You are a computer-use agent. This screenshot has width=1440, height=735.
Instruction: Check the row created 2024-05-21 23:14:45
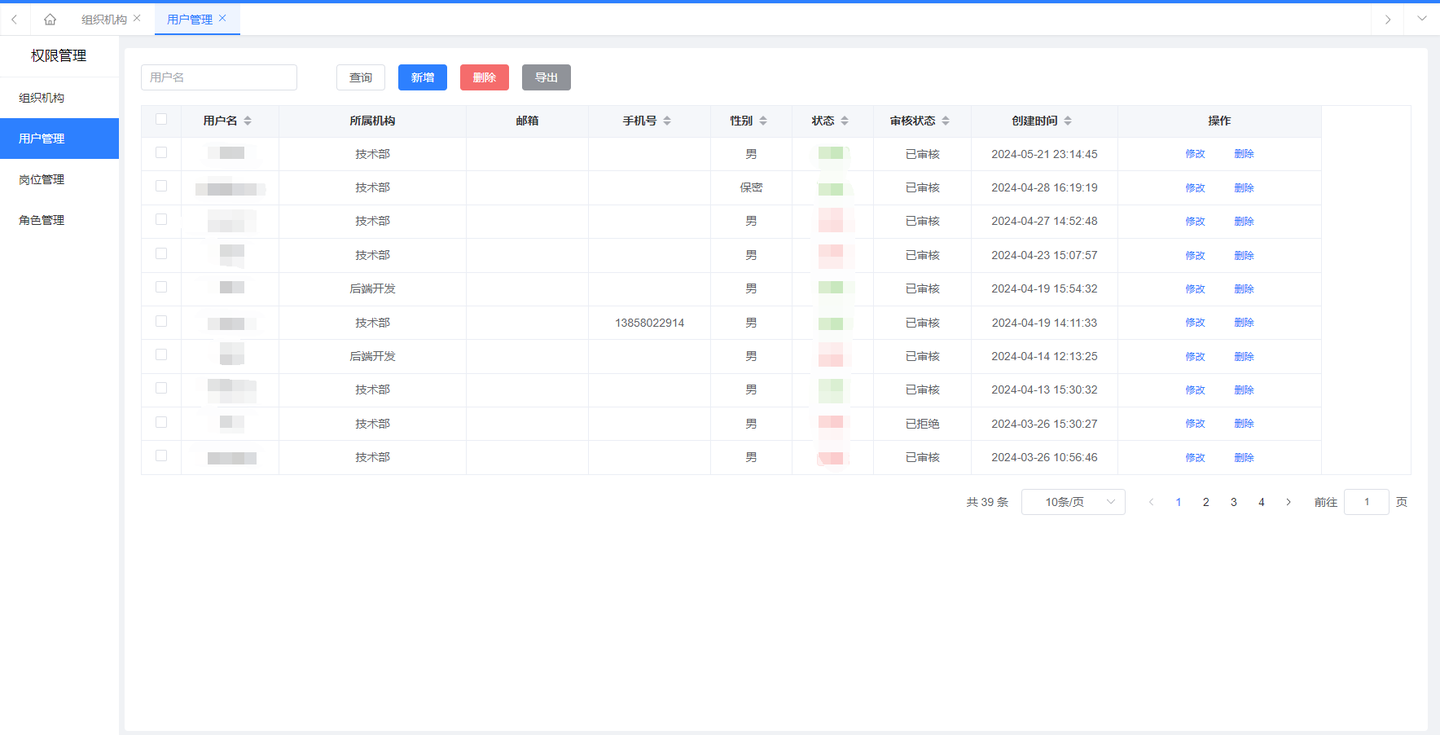[x=161, y=152]
